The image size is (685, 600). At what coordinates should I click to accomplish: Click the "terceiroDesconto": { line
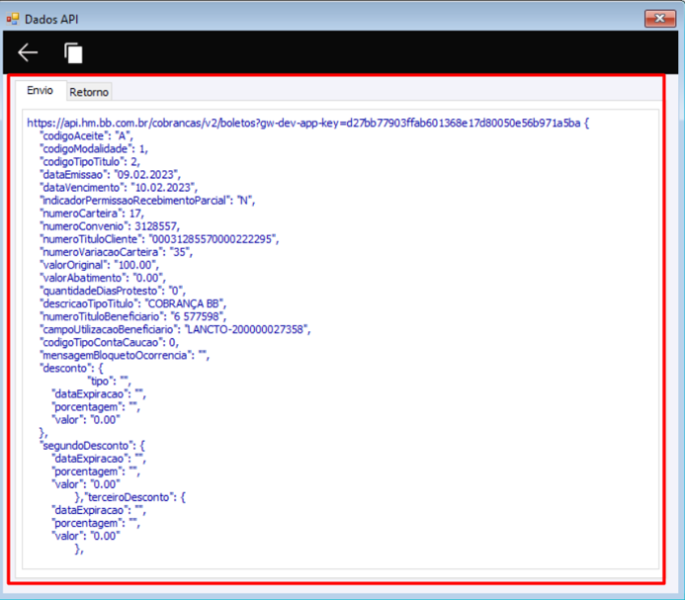tap(130, 497)
